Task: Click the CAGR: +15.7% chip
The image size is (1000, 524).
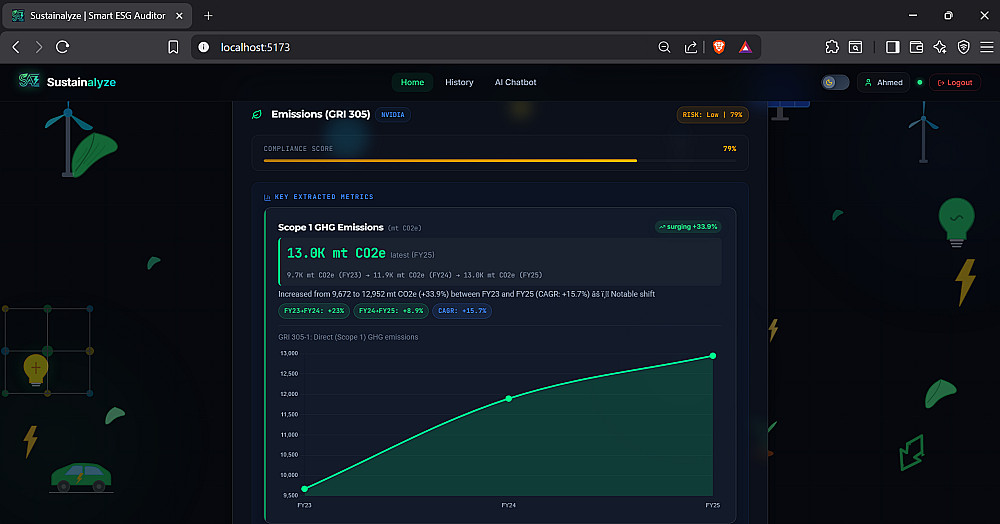Action: click(x=462, y=311)
